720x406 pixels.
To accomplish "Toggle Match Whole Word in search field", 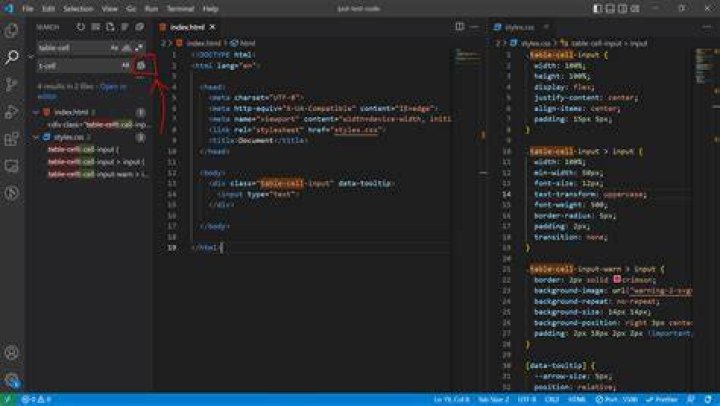I will [126, 47].
